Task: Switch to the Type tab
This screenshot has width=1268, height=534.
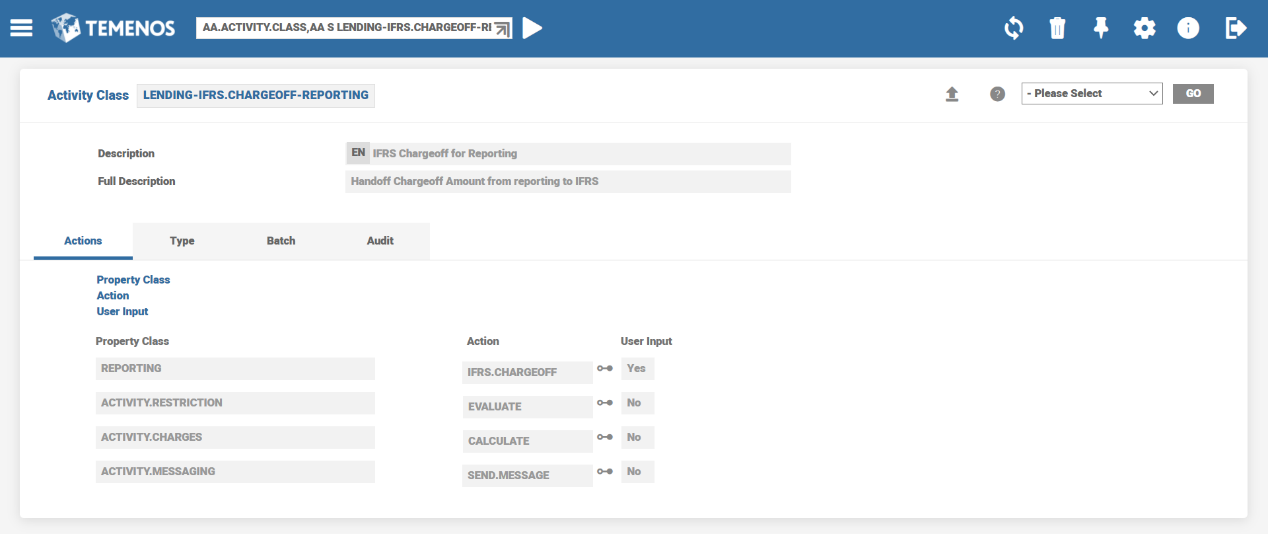Action: pyautogui.click(x=182, y=241)
